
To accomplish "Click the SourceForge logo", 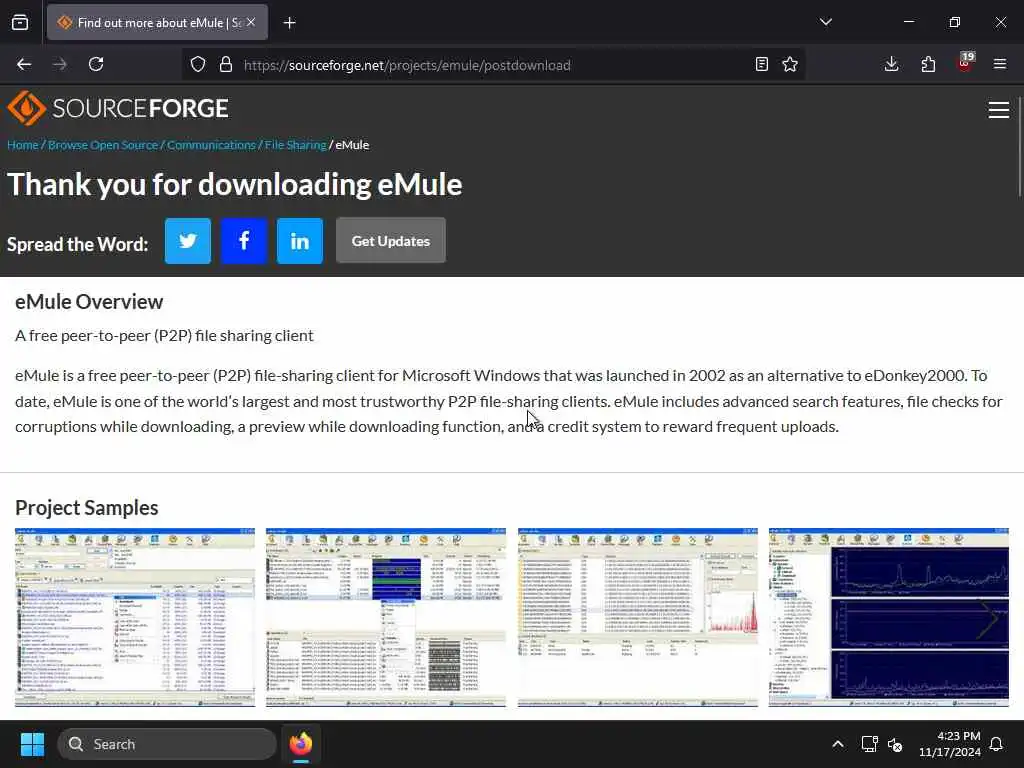I will (118, 108).
